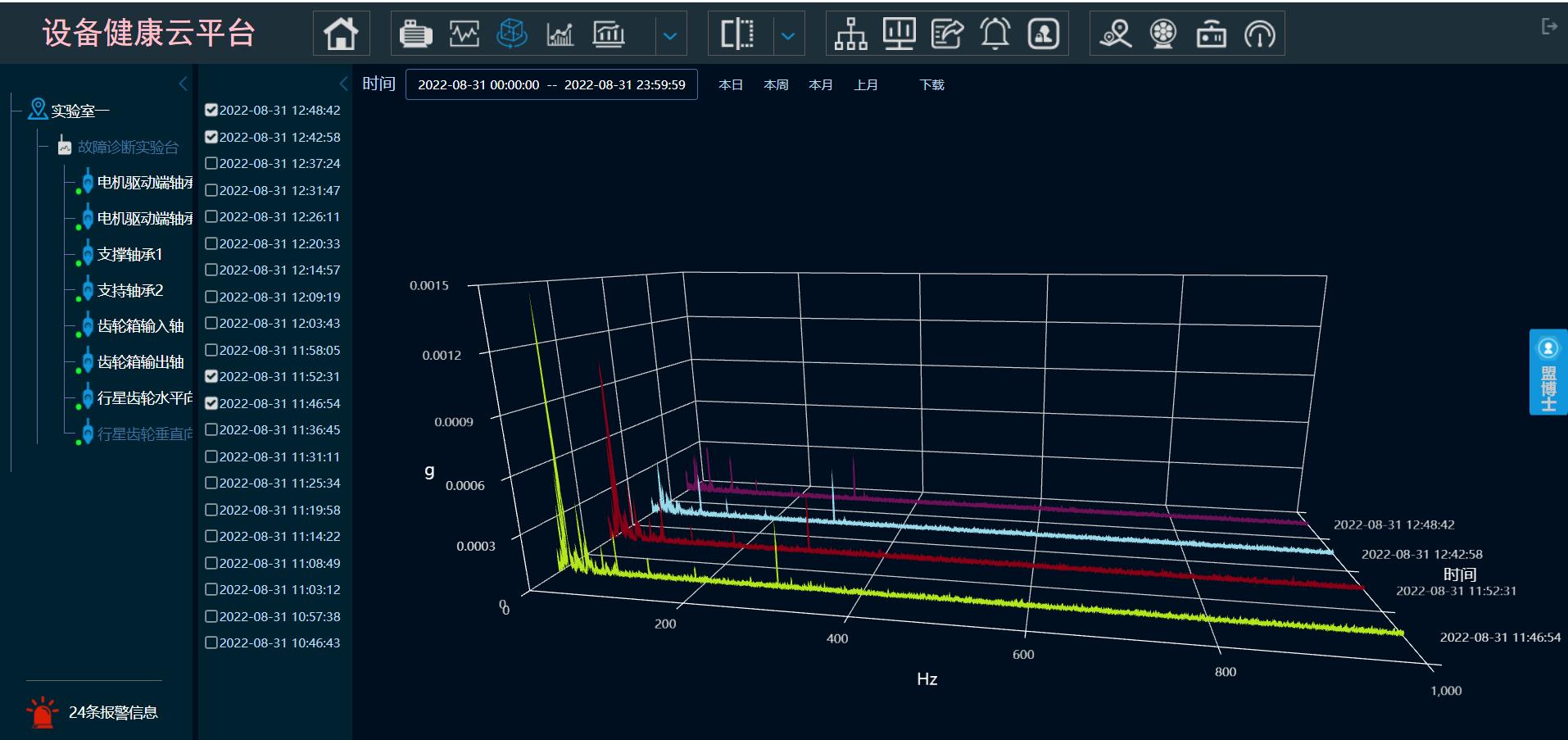Open the dropdown beside the split-view icon
The height and width of the screenshot is (740, 1568).
(x=788, y=35)
